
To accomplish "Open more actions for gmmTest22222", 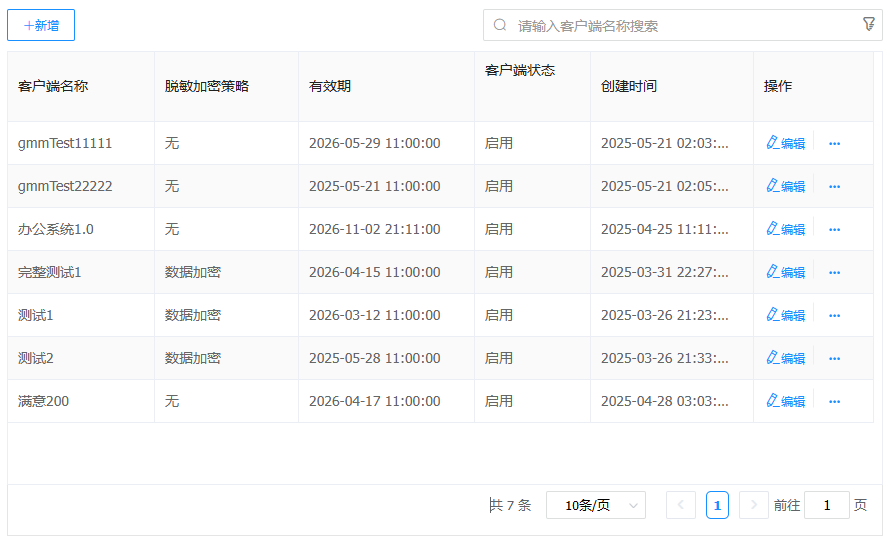I will click(x=834, y=187).
